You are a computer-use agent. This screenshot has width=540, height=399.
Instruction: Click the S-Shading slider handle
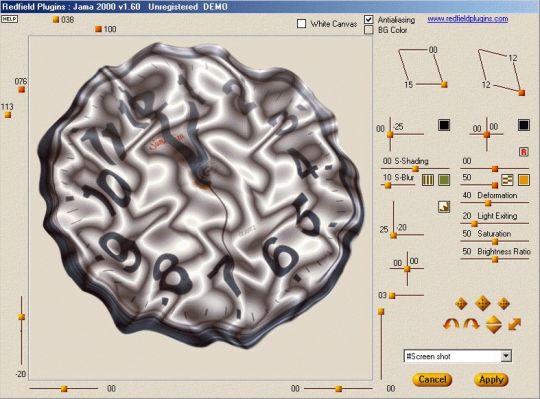[x=415, y=169]
